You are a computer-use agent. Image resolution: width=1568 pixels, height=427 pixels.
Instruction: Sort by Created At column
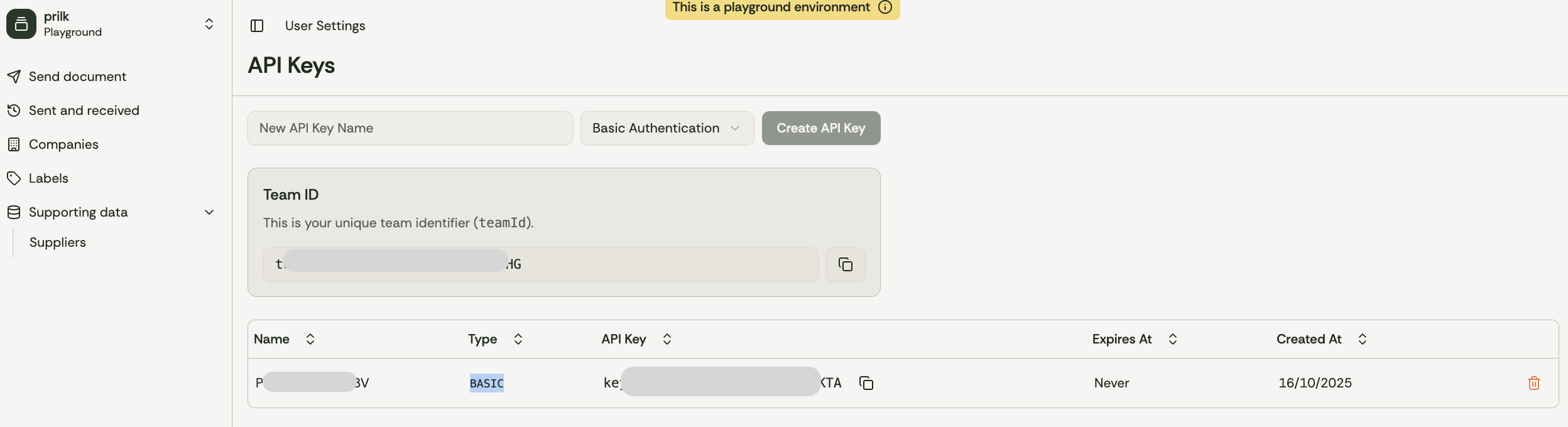(x=1362, y=339)
